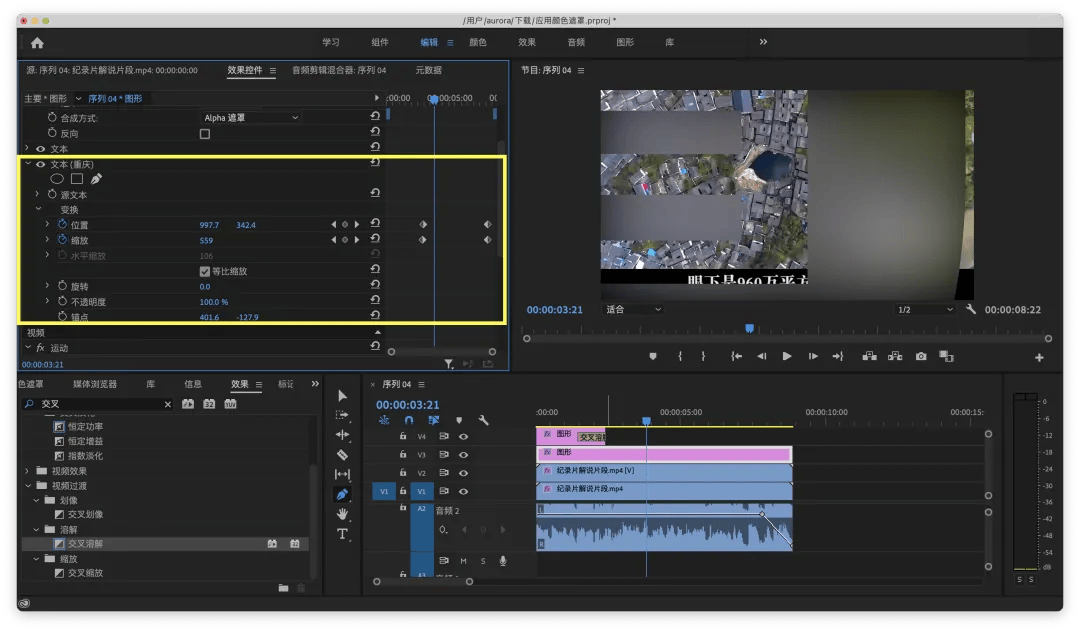This screenshot has height=631, width=1080.
Task: Reset the 位置 parameter
Action: (375, 224)
